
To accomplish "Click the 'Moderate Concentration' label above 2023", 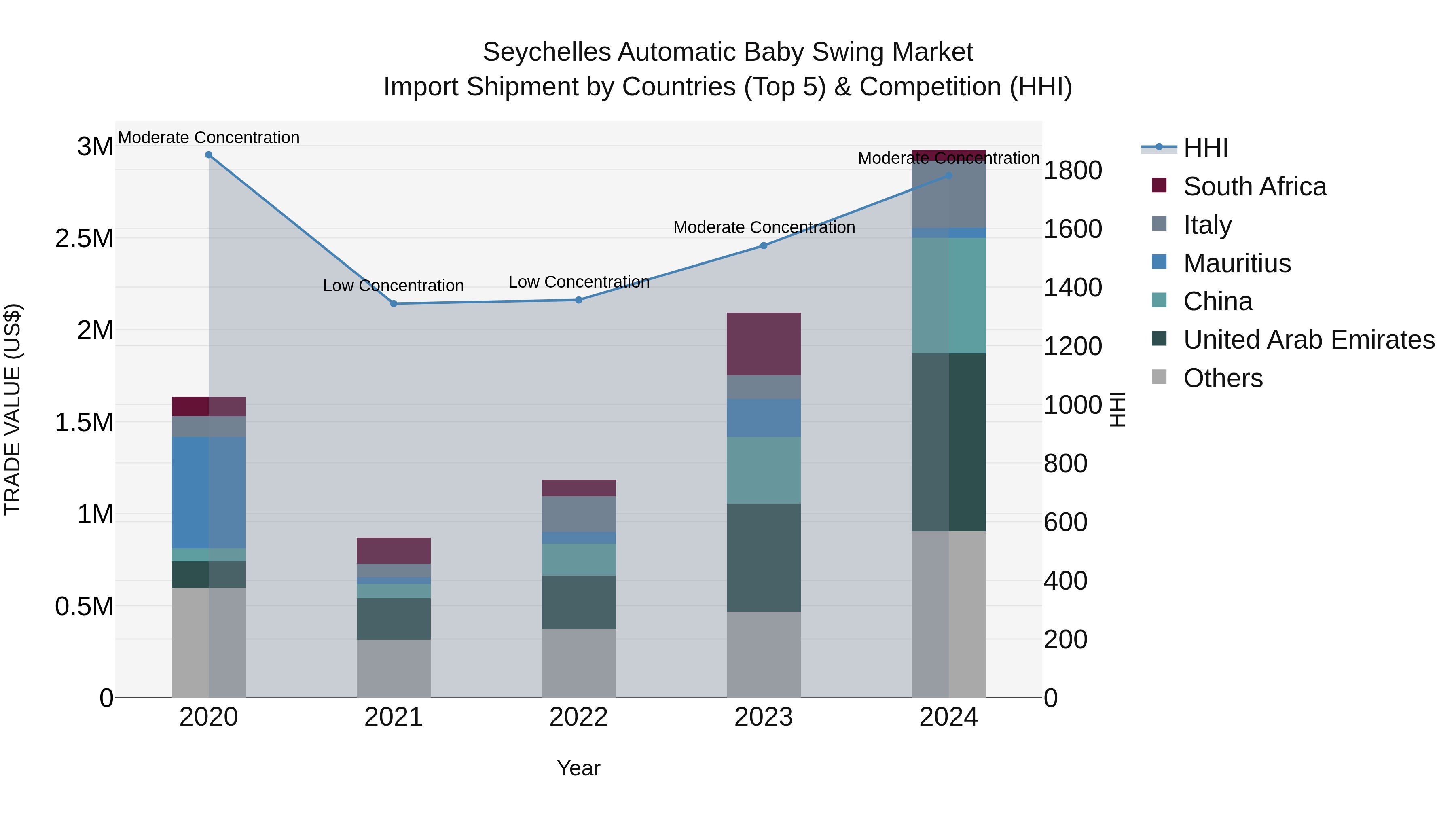I will (x=764, y=227).
